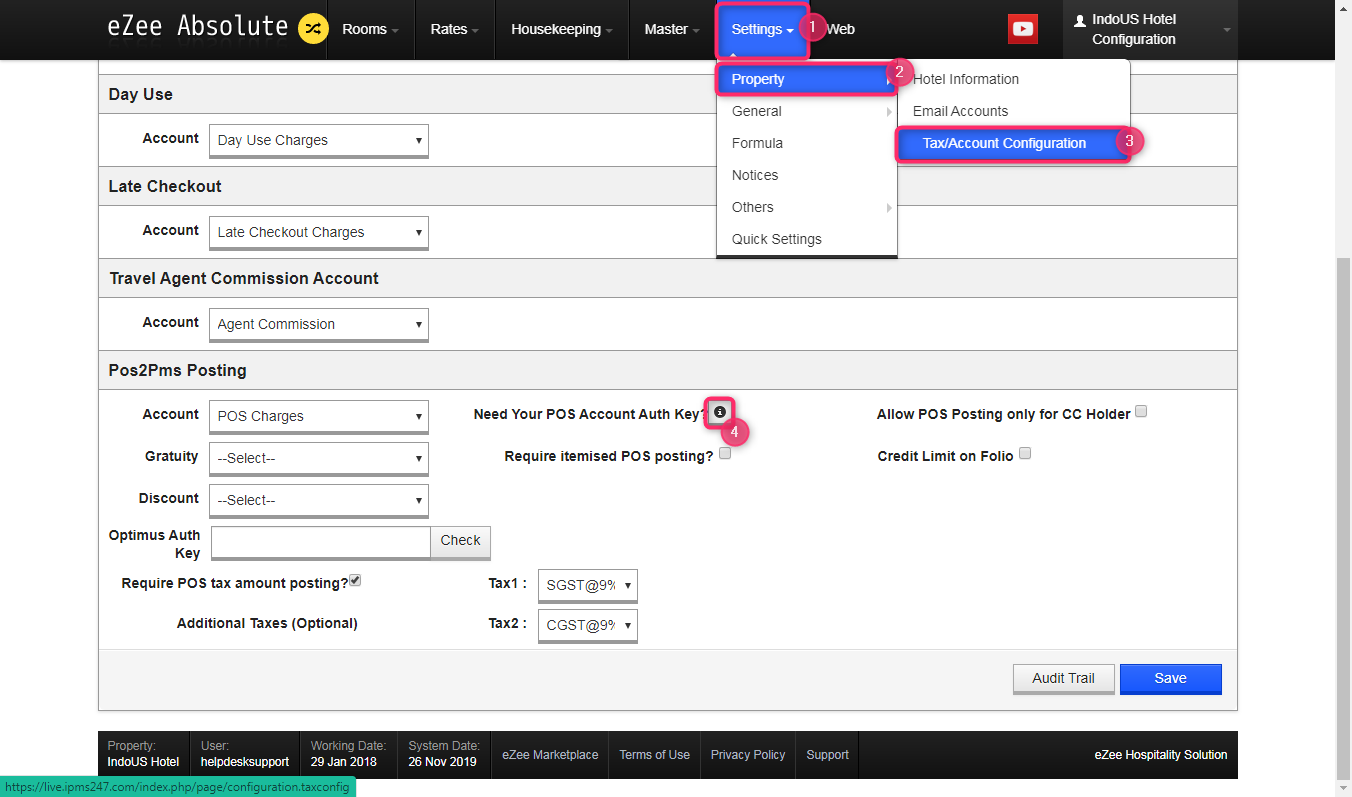Screen dimensions: 1352x797
Task: Open the eZee Marketplace footer link
Action: 550,755
